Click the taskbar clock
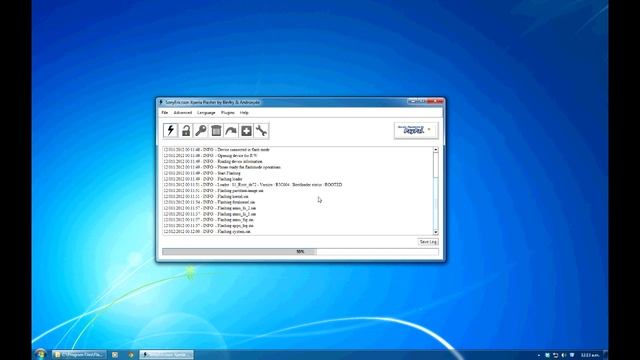 (590, 355)
